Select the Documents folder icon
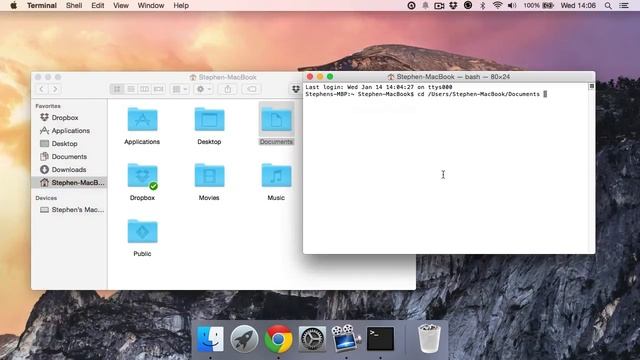The width and height of the screenshot is (640, 360). (276, 120)
